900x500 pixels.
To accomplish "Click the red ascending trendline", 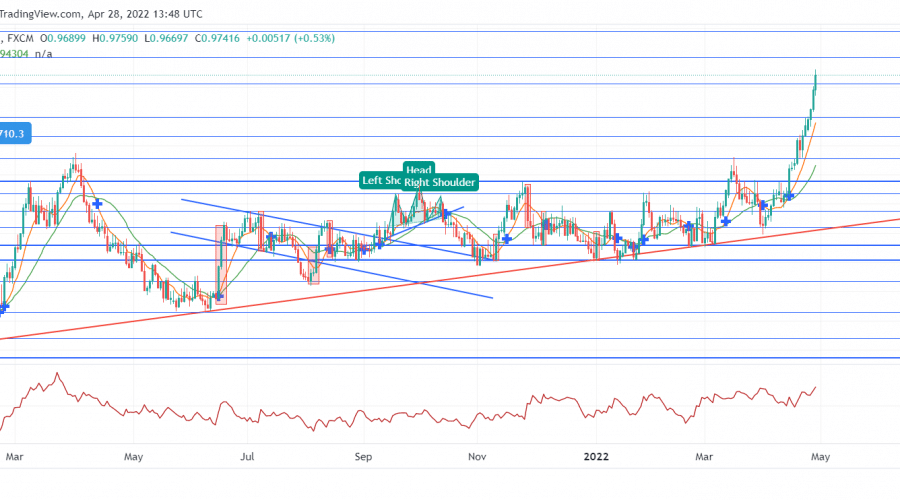I will pos(450,279).
